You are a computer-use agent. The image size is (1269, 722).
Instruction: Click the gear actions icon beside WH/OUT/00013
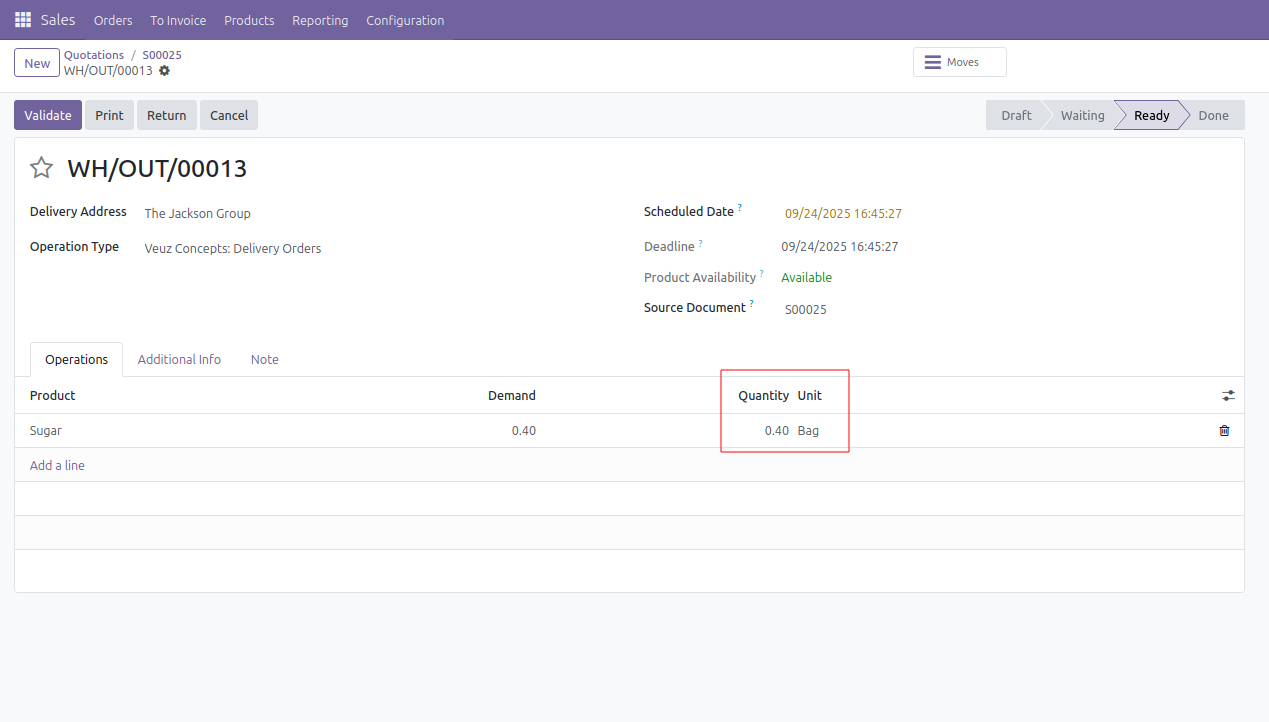(x=165, y=71)
